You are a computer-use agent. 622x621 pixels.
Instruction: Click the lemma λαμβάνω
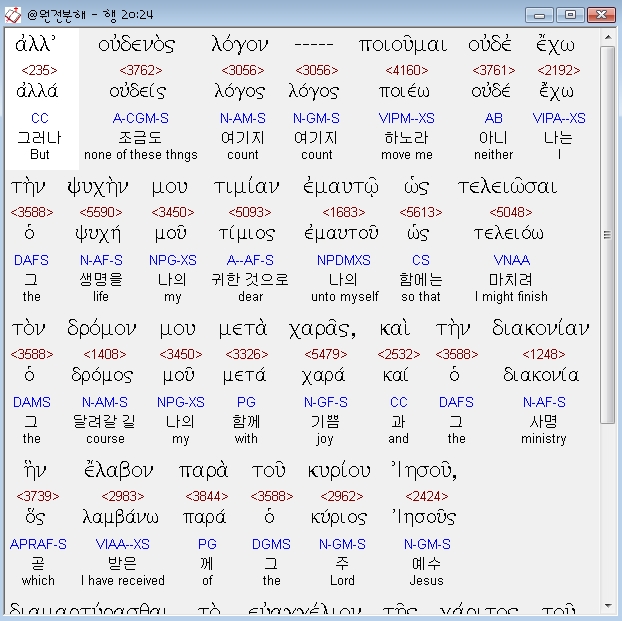click(x=120, y=517)
